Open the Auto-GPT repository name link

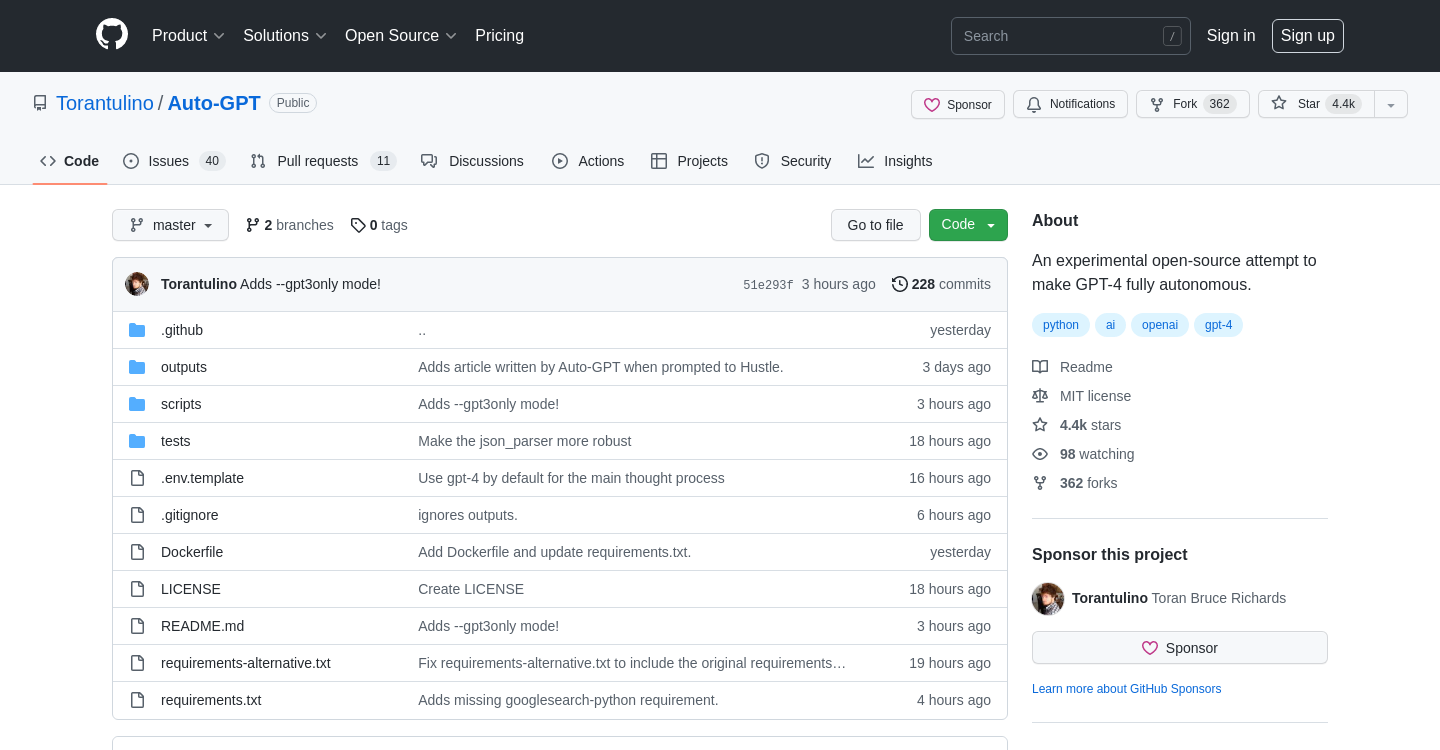[x=214, y=103]
